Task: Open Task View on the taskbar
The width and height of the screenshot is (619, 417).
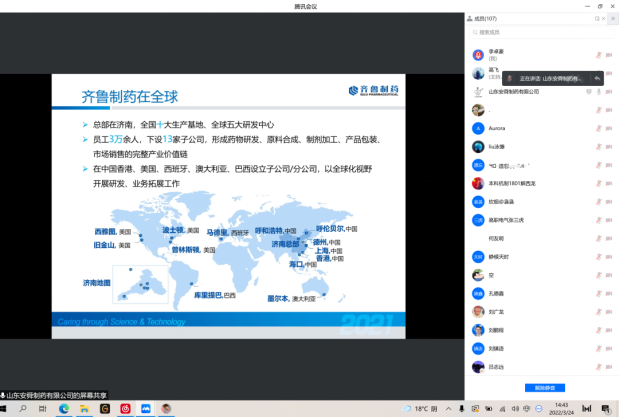Action: click(x=43, y=409)
